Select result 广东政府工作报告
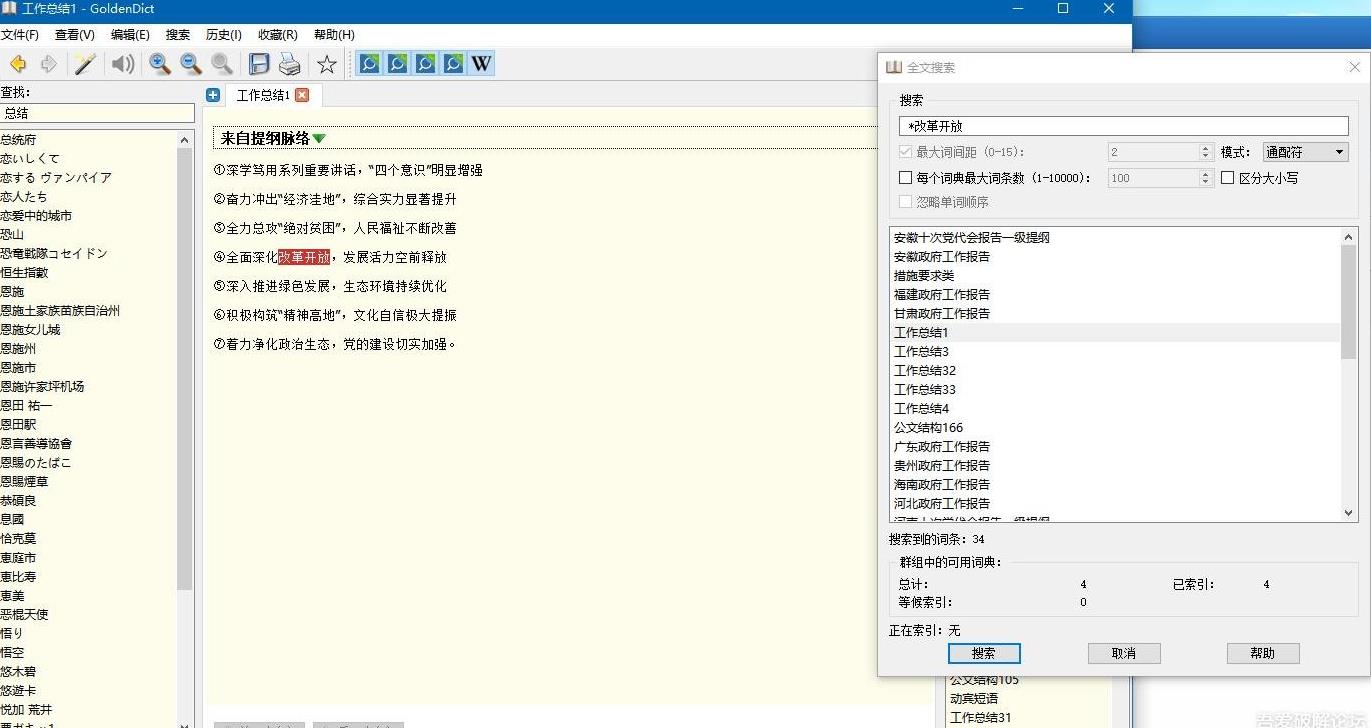 [942, 447]
